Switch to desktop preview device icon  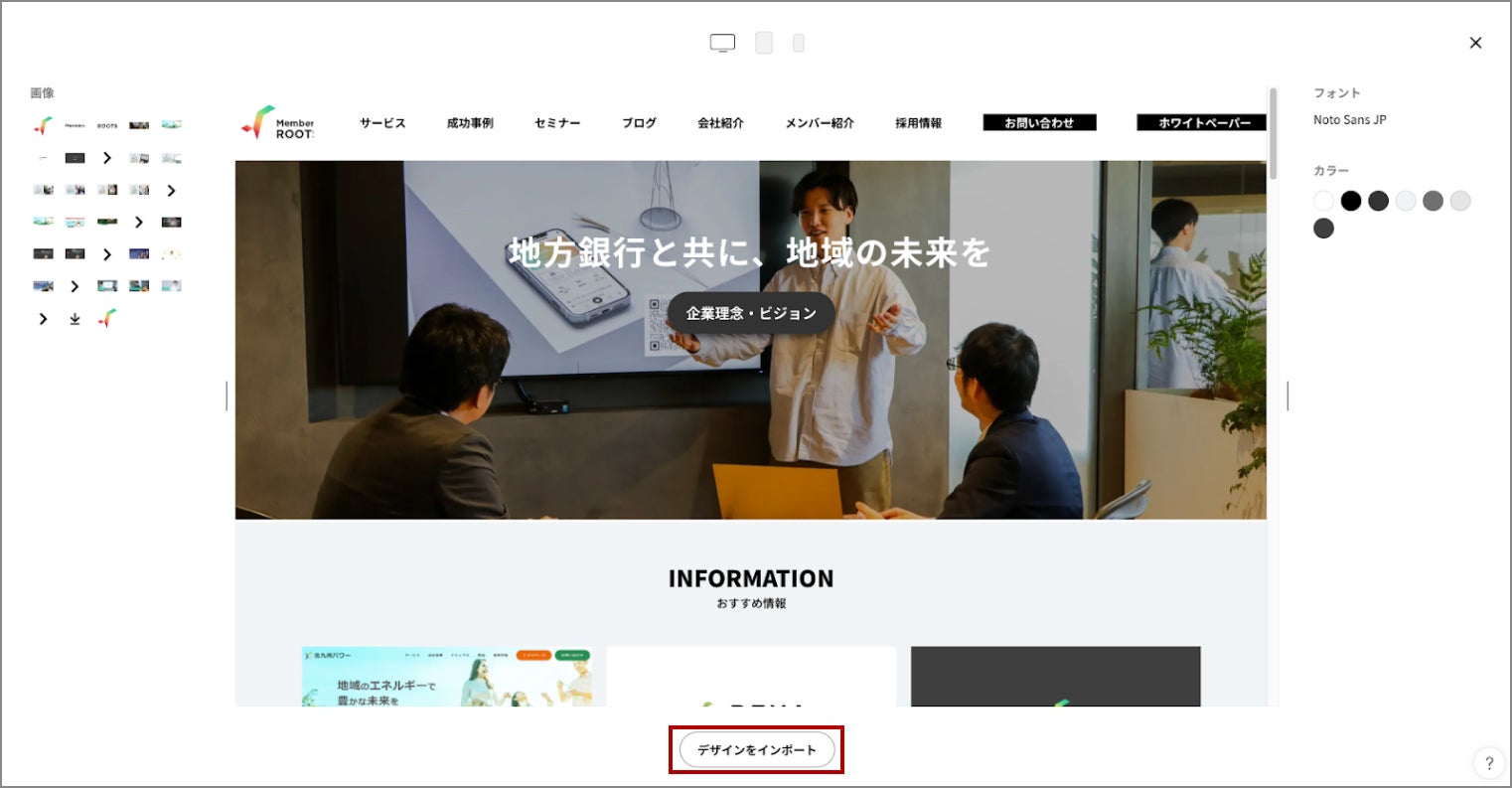click(722, 43)
